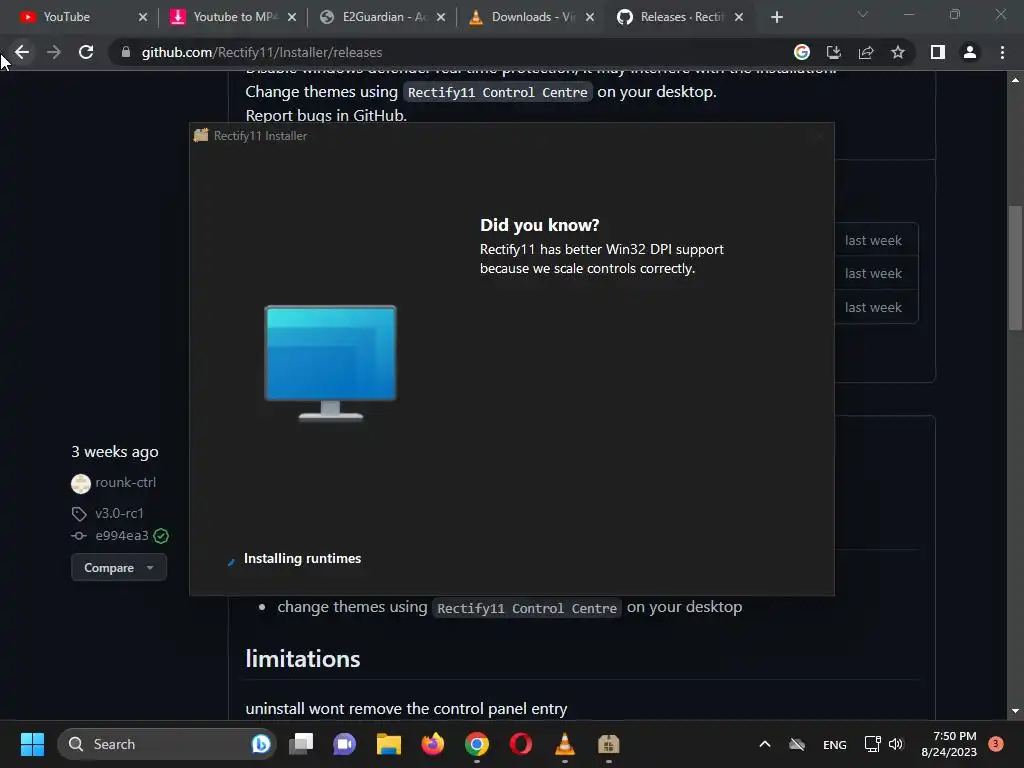Click the tag icon beside v3.0-rc1

[79, 514]
